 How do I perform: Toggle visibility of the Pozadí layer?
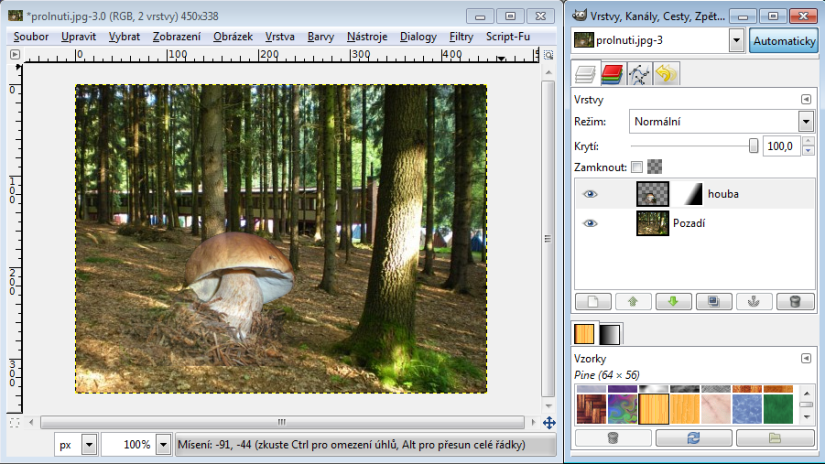pyautogui.click(x=590, y=224)
